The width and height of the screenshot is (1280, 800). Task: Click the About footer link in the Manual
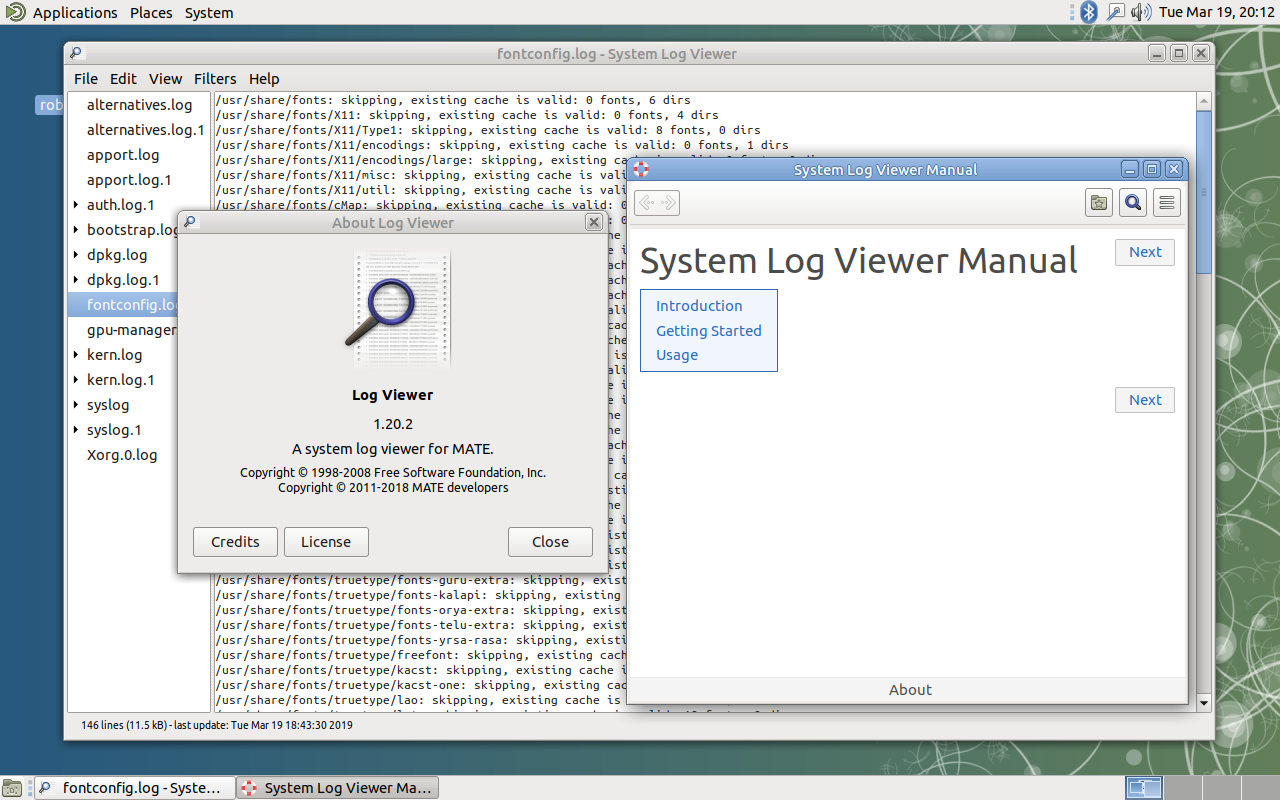pos(910,689)
